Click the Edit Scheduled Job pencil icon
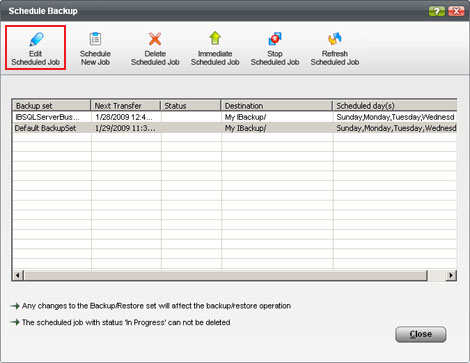470x363 pixels. pyautogui.click(x=36, y=39)
